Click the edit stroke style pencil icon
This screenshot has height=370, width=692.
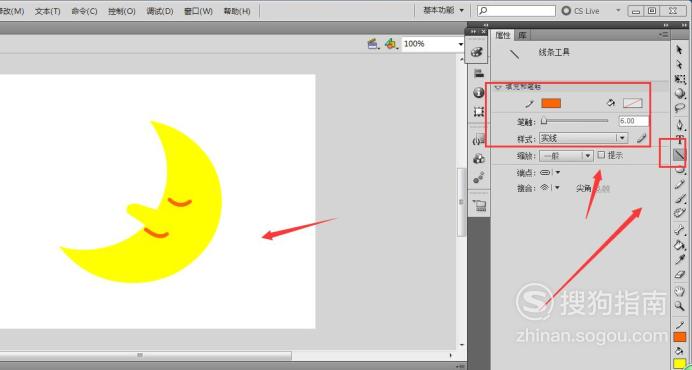tap(642, 139)
